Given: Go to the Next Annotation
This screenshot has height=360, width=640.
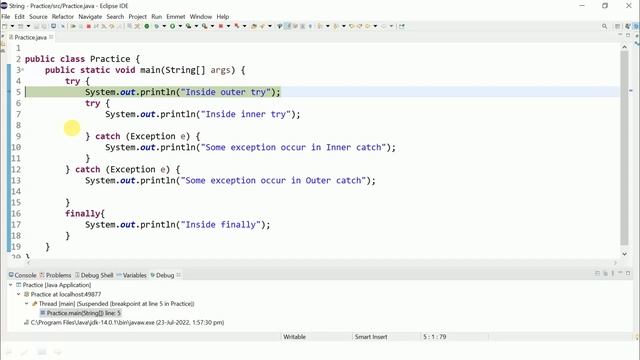Looking at the screenshot, I should pyautogui.click(x=319, y=26).
